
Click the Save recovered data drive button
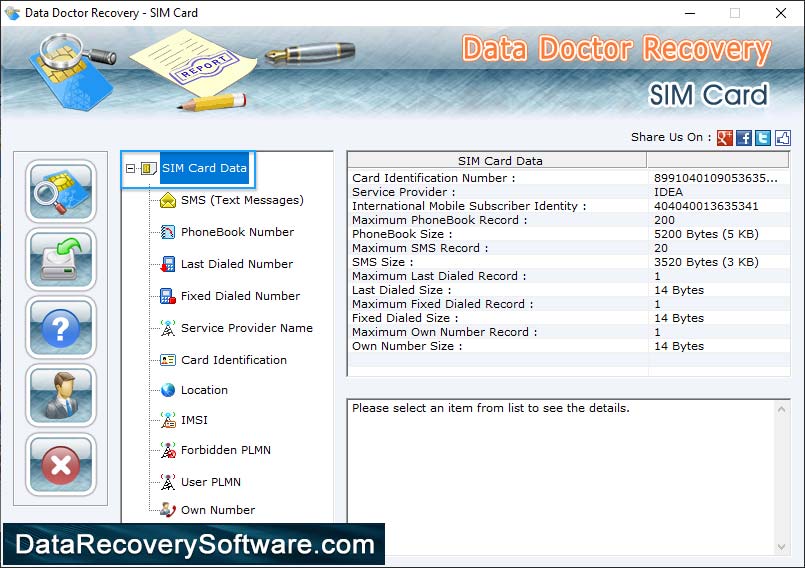61,259
